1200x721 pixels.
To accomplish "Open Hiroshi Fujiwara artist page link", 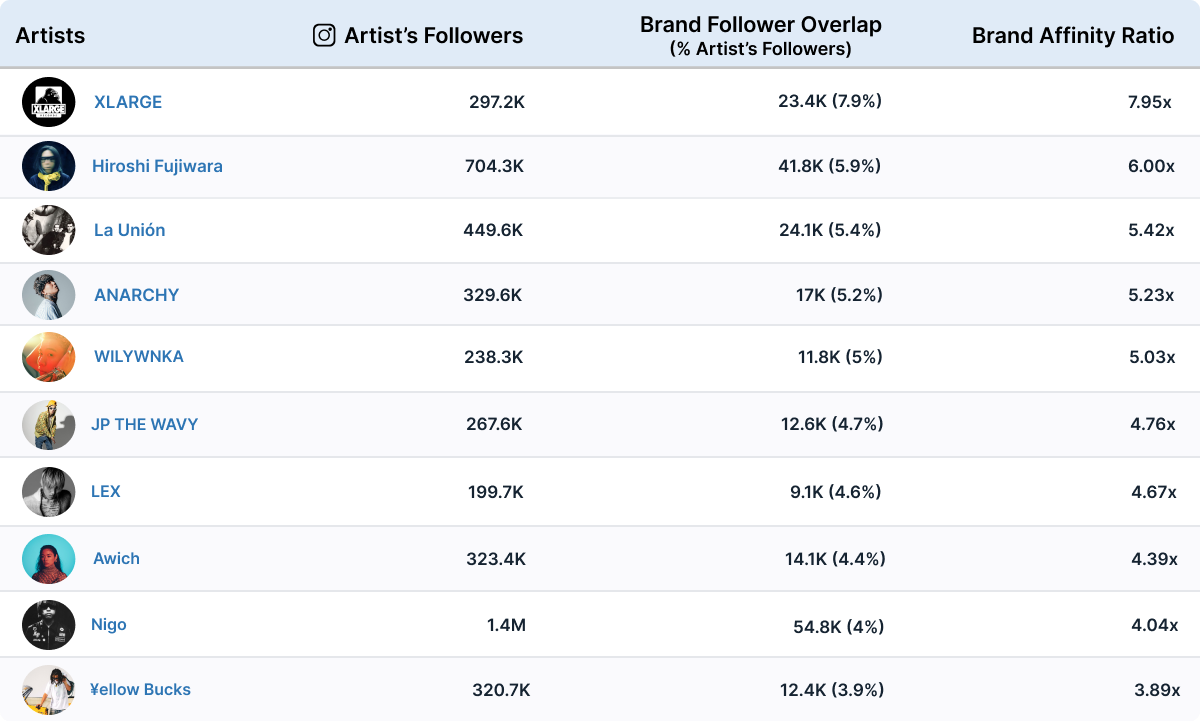I will [157, 166].
